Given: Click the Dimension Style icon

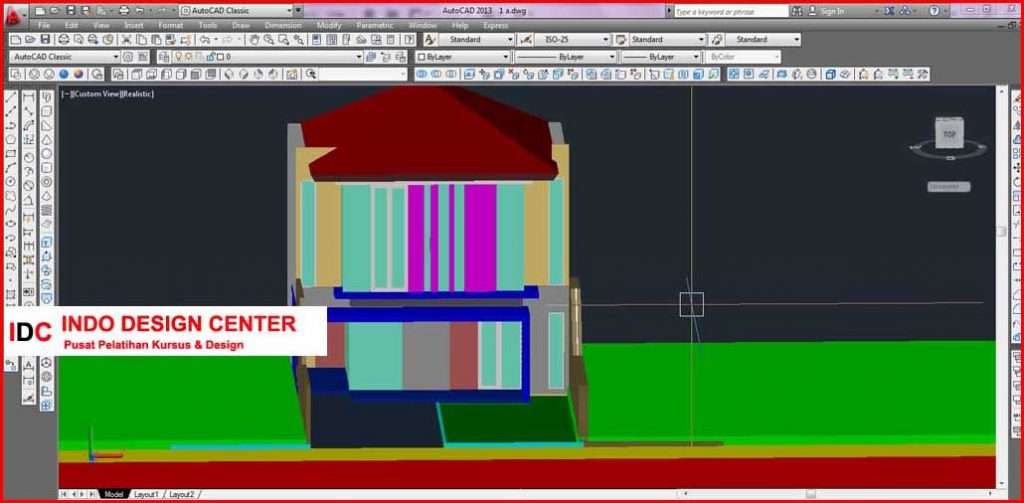Looking at the screenshot, I should coord(525,40).
